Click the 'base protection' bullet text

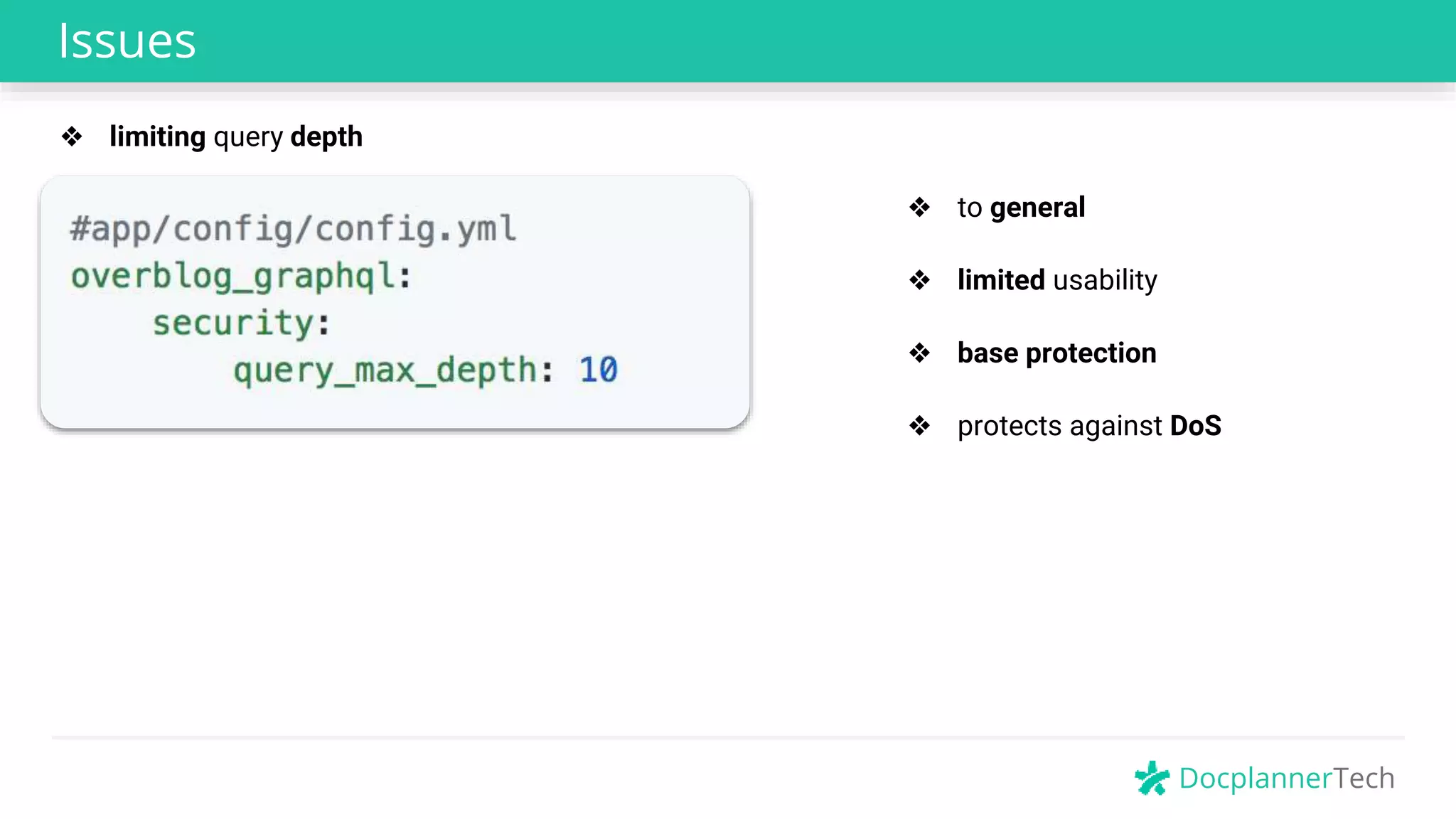[1056, 353]
